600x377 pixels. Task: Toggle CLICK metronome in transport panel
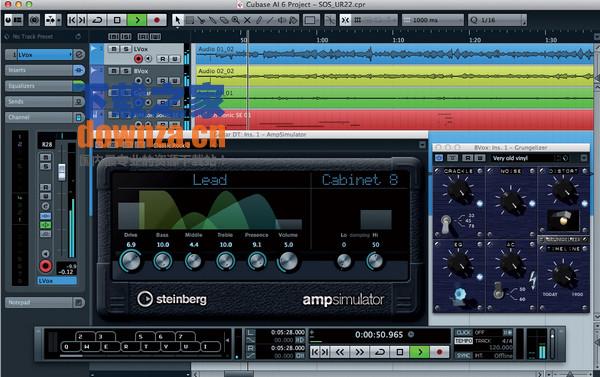click(463, 333)
